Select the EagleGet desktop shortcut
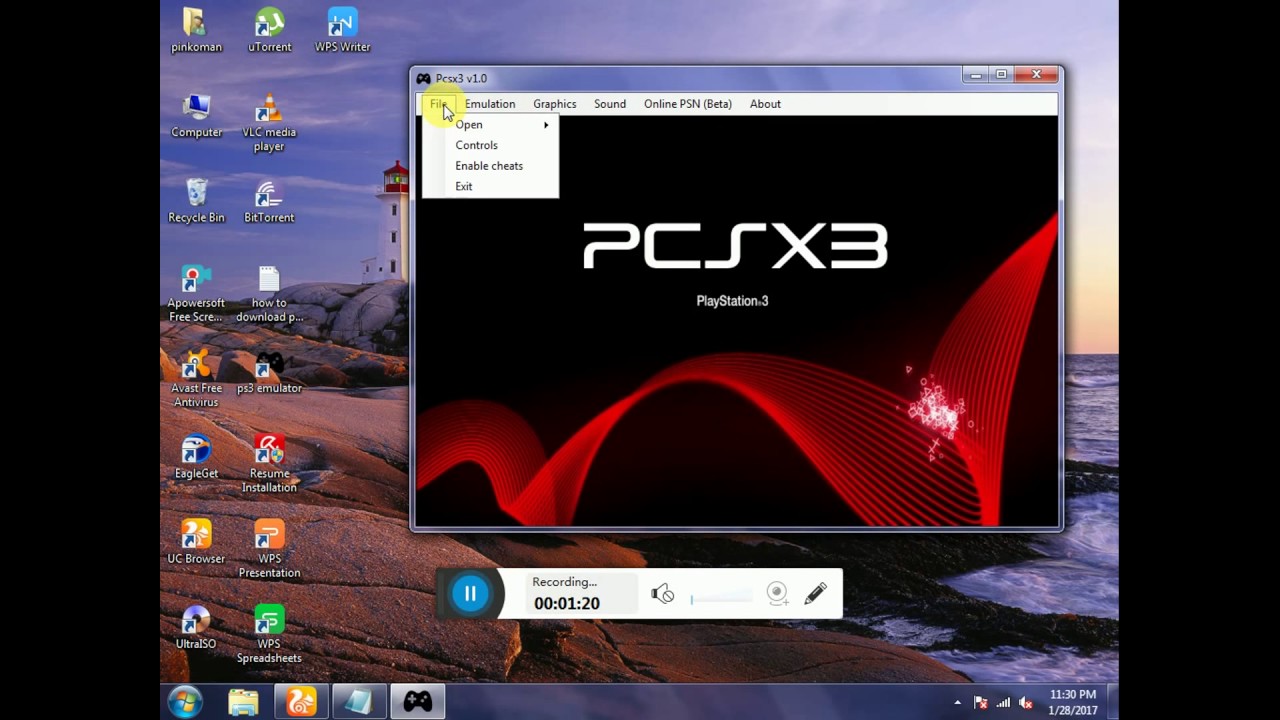 click(x=196, y=457)
